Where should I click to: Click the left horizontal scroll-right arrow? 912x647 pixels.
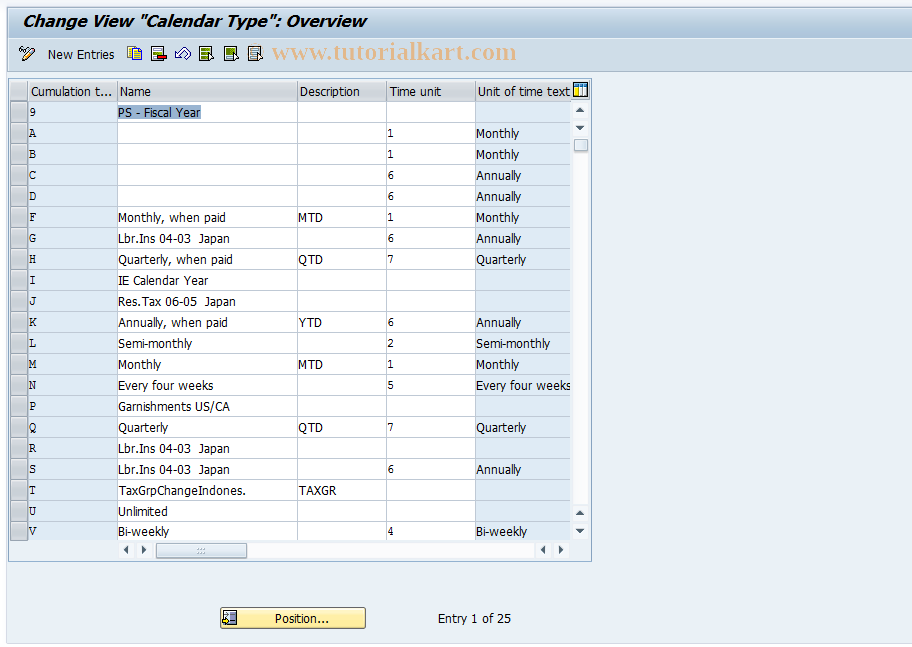144,550
